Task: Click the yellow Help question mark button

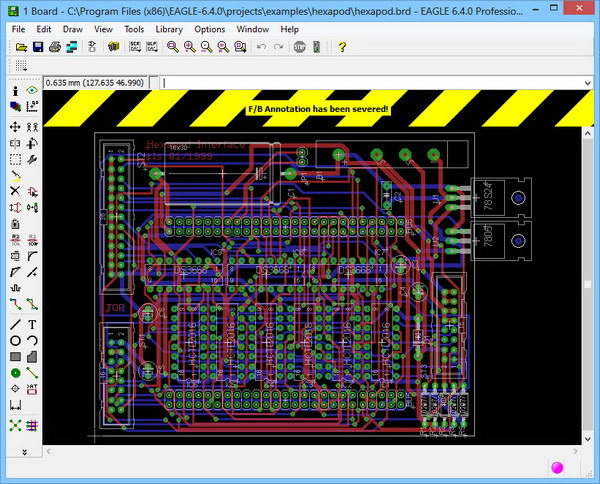Action: [342, 47]
